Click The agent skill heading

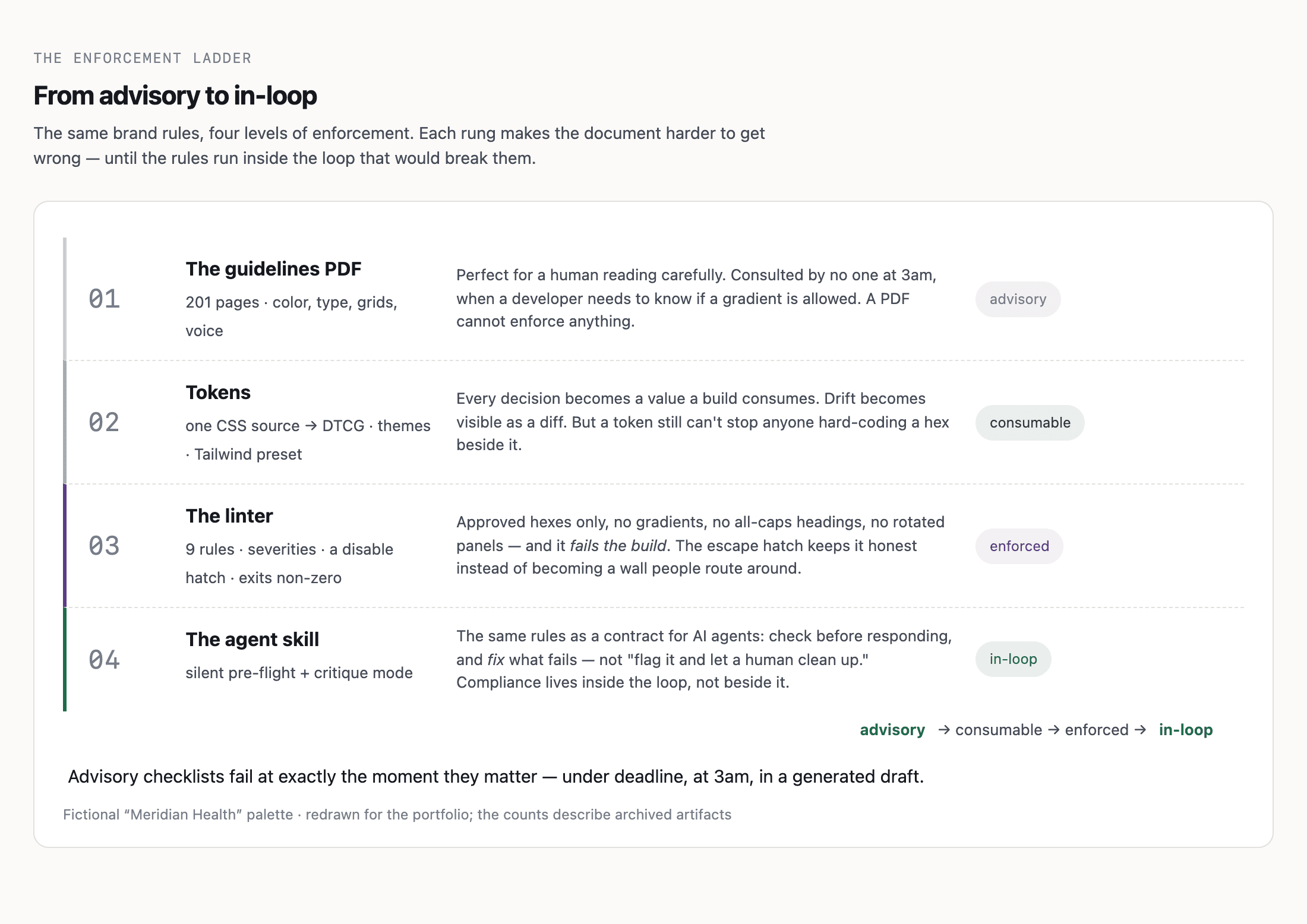tap(252, 640)
